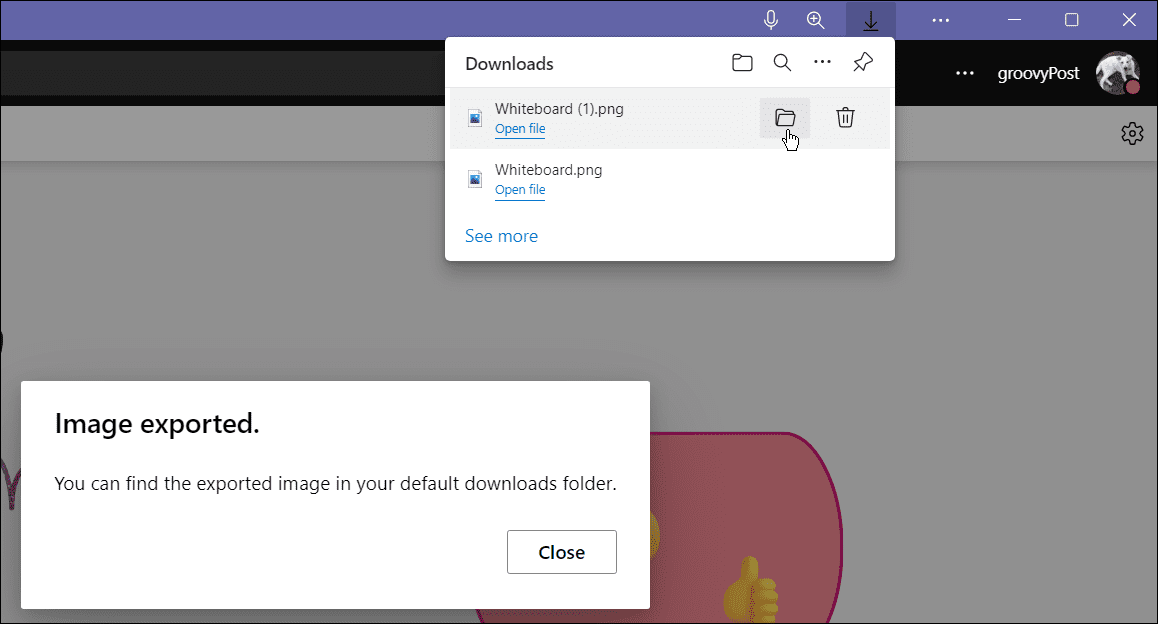Image resolution: width=1158 pixels, height=624 pixels.
Task: Delete Whiteboard (1).png with the trash icon
Action: point(845,117)
